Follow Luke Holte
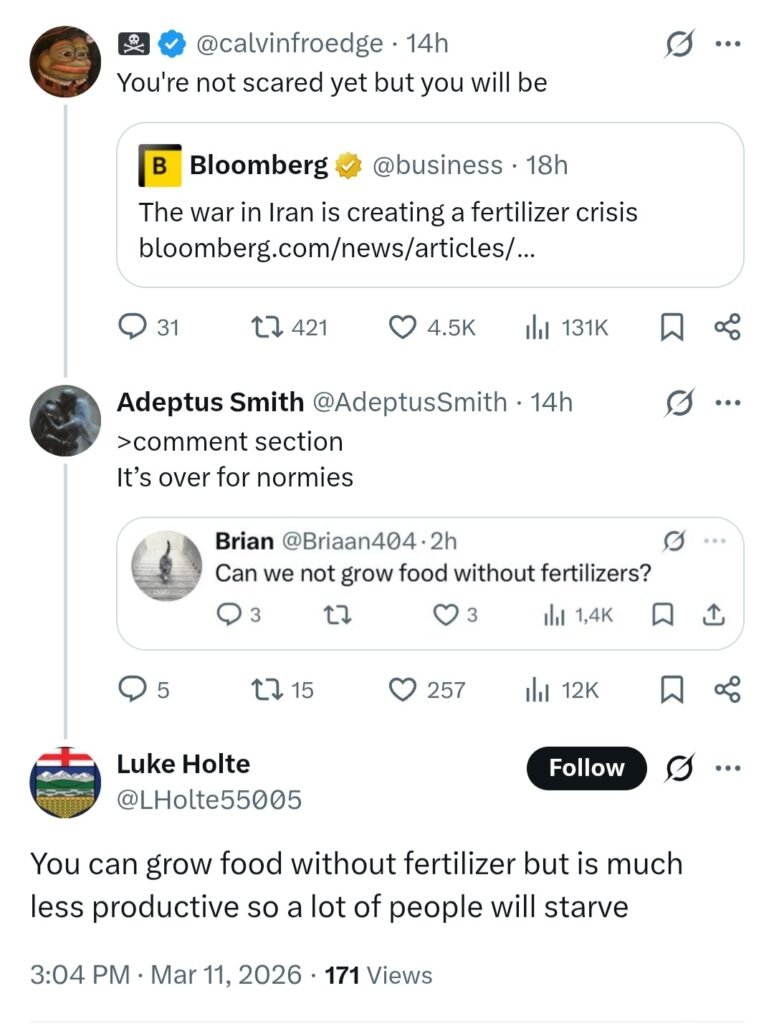Screen dimensions: 774x1024 pyautogui.click(x=586, y=768)
